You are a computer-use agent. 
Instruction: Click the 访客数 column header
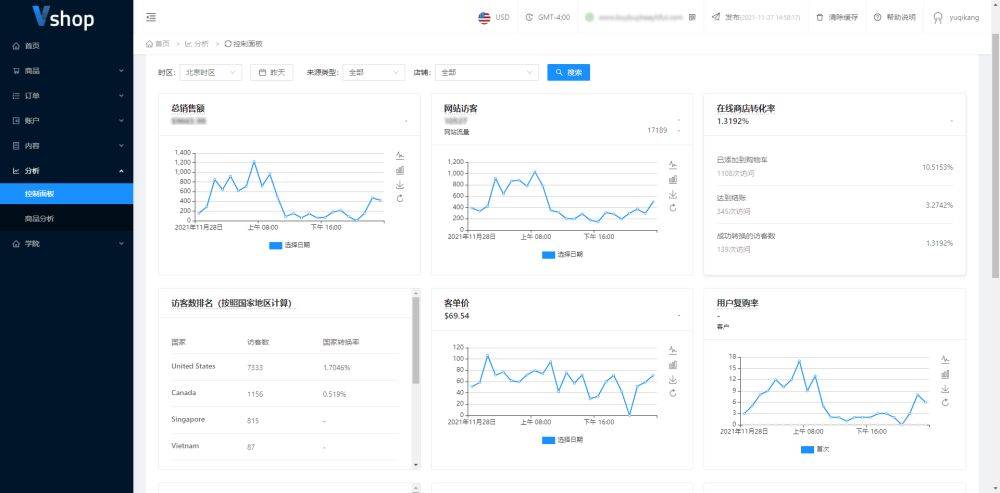pos(258,342)
